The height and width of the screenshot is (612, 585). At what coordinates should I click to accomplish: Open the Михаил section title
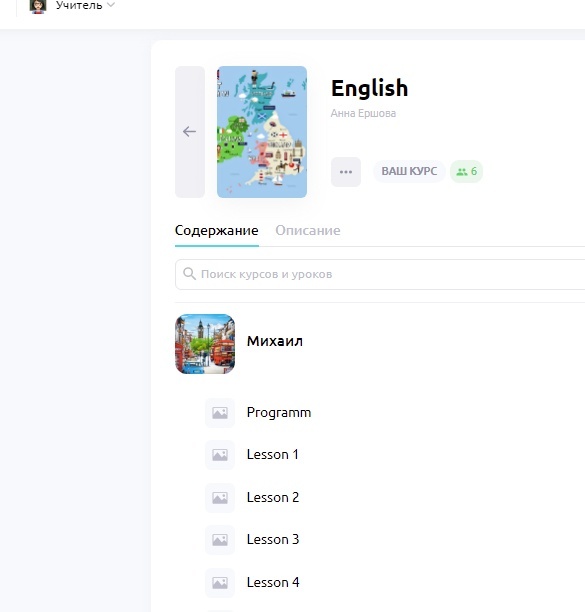click(275, 341)
